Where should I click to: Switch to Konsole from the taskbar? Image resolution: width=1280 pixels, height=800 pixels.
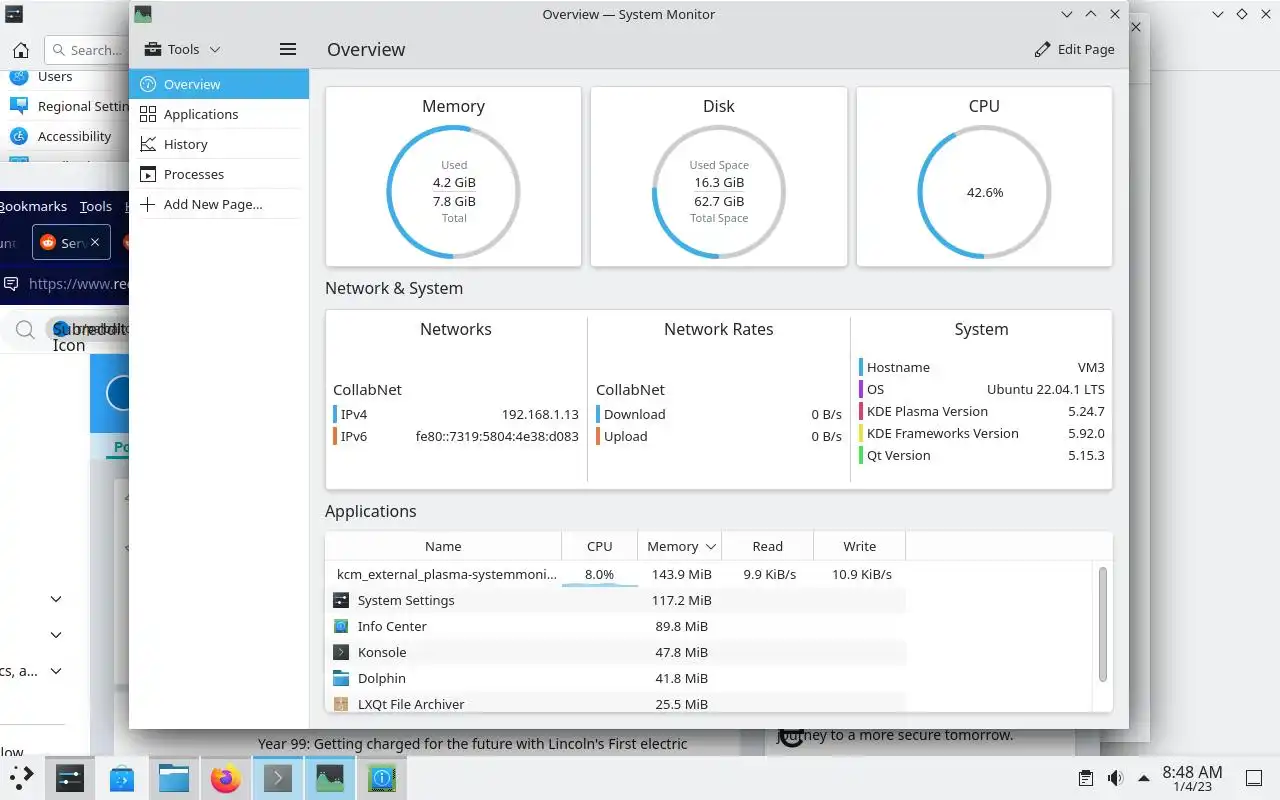pyautogui.click(x=278, y=778)
